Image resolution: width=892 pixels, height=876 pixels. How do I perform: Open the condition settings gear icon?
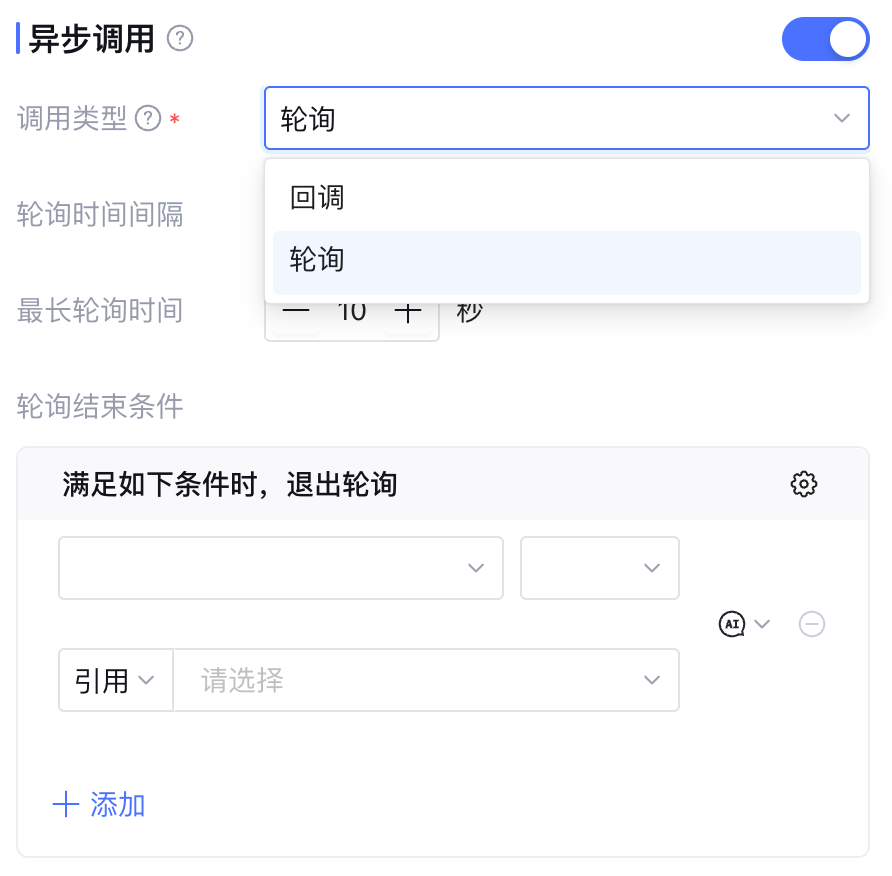[x=803, y=485]
